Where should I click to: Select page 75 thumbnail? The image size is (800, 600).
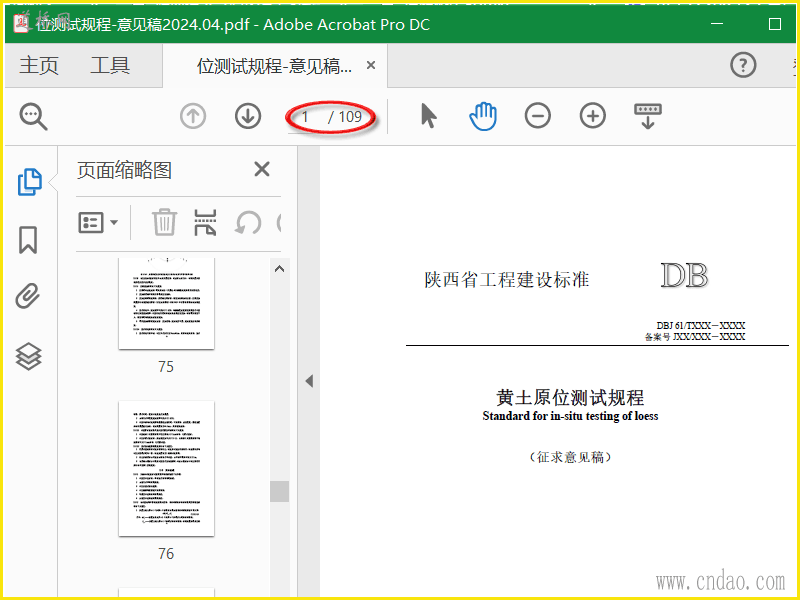(x=166, y=304)
